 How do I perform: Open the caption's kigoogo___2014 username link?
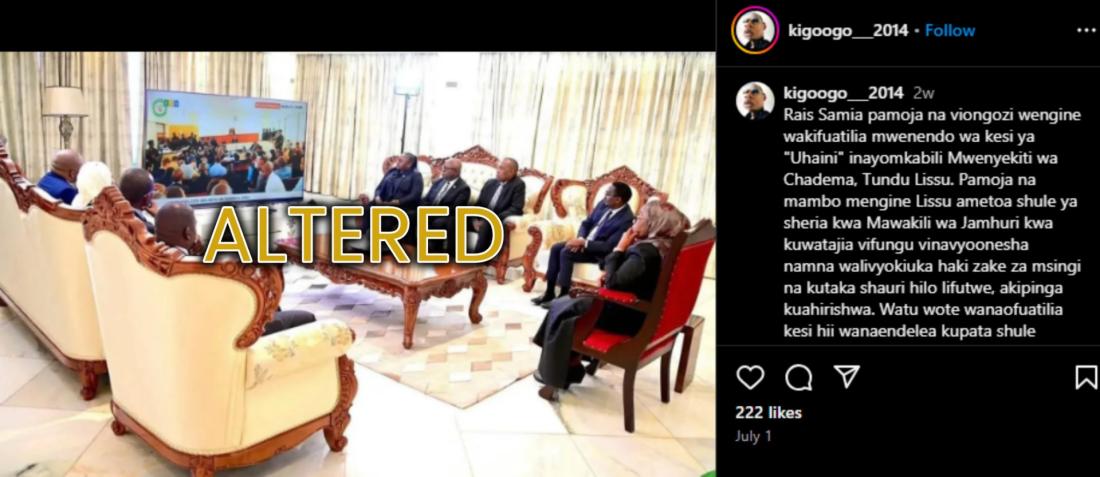pos(843,93)
